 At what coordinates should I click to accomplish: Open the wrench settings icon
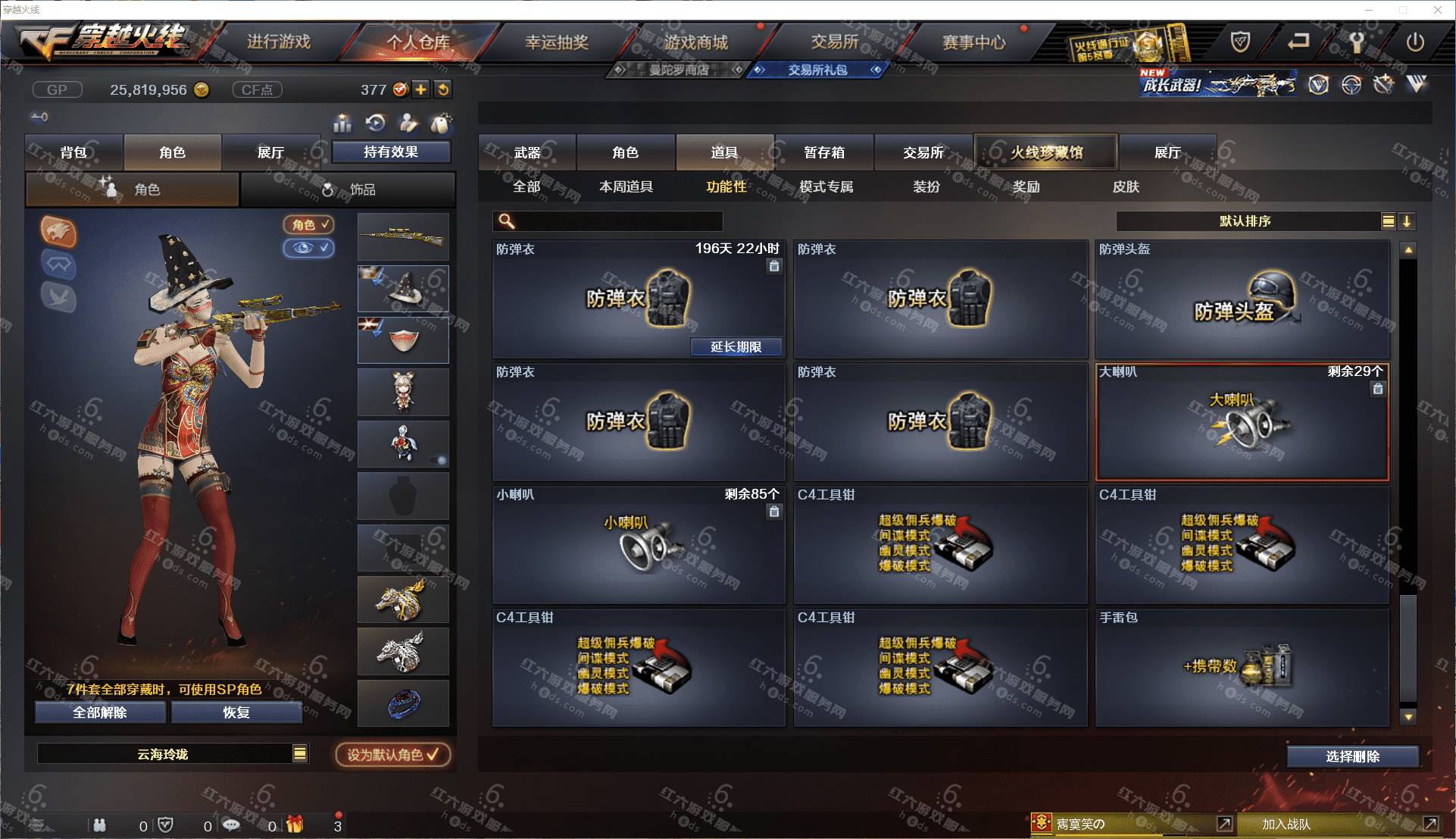(1358, 42)
